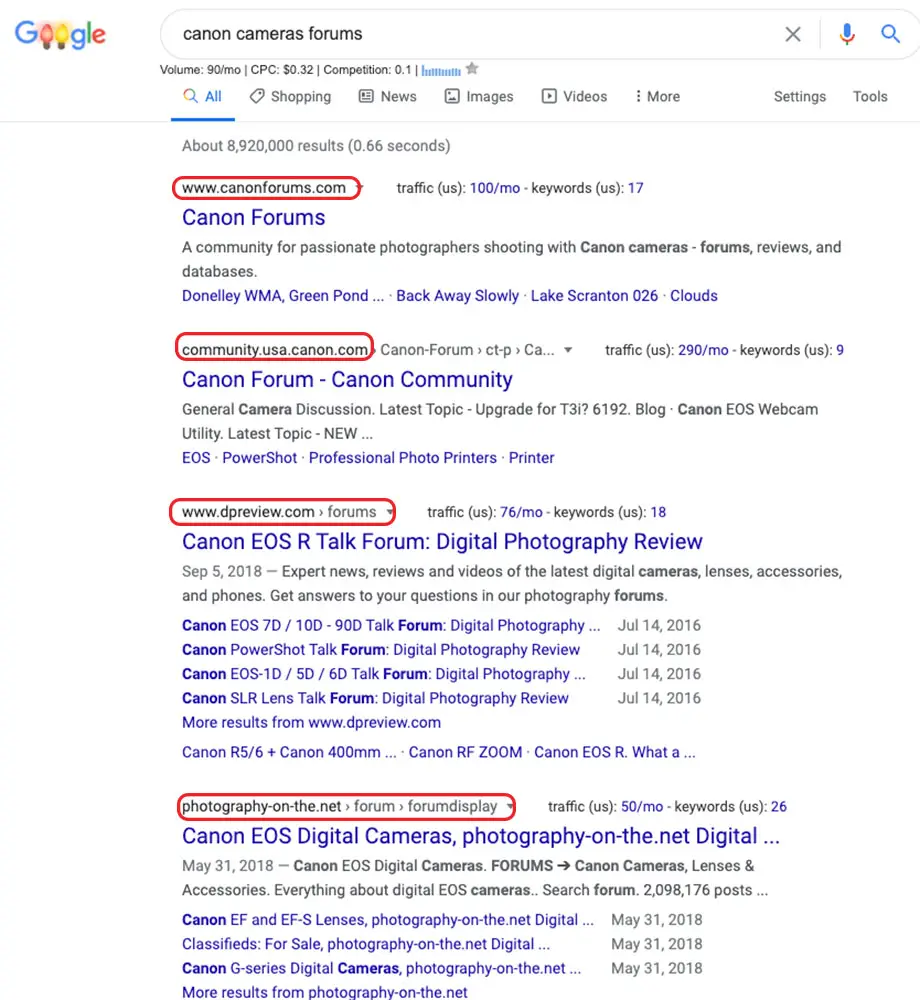The height and width of the screenshot is (1000, 920).
Task: Click the www.dpreview.com › forums URL
Action: click(279, 512)
